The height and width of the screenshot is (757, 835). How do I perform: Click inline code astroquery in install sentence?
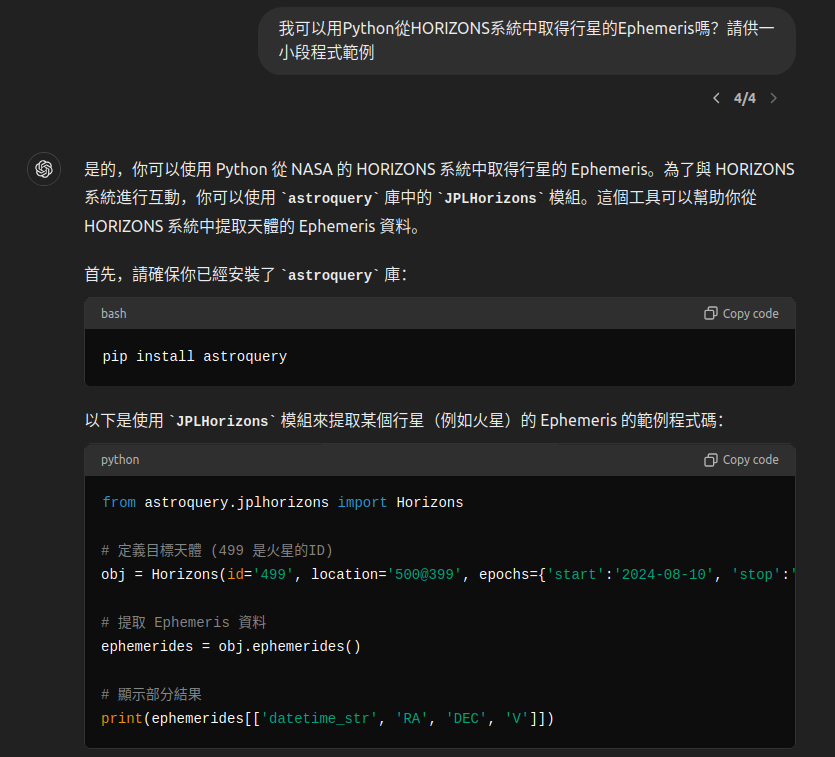pos(330,275)
